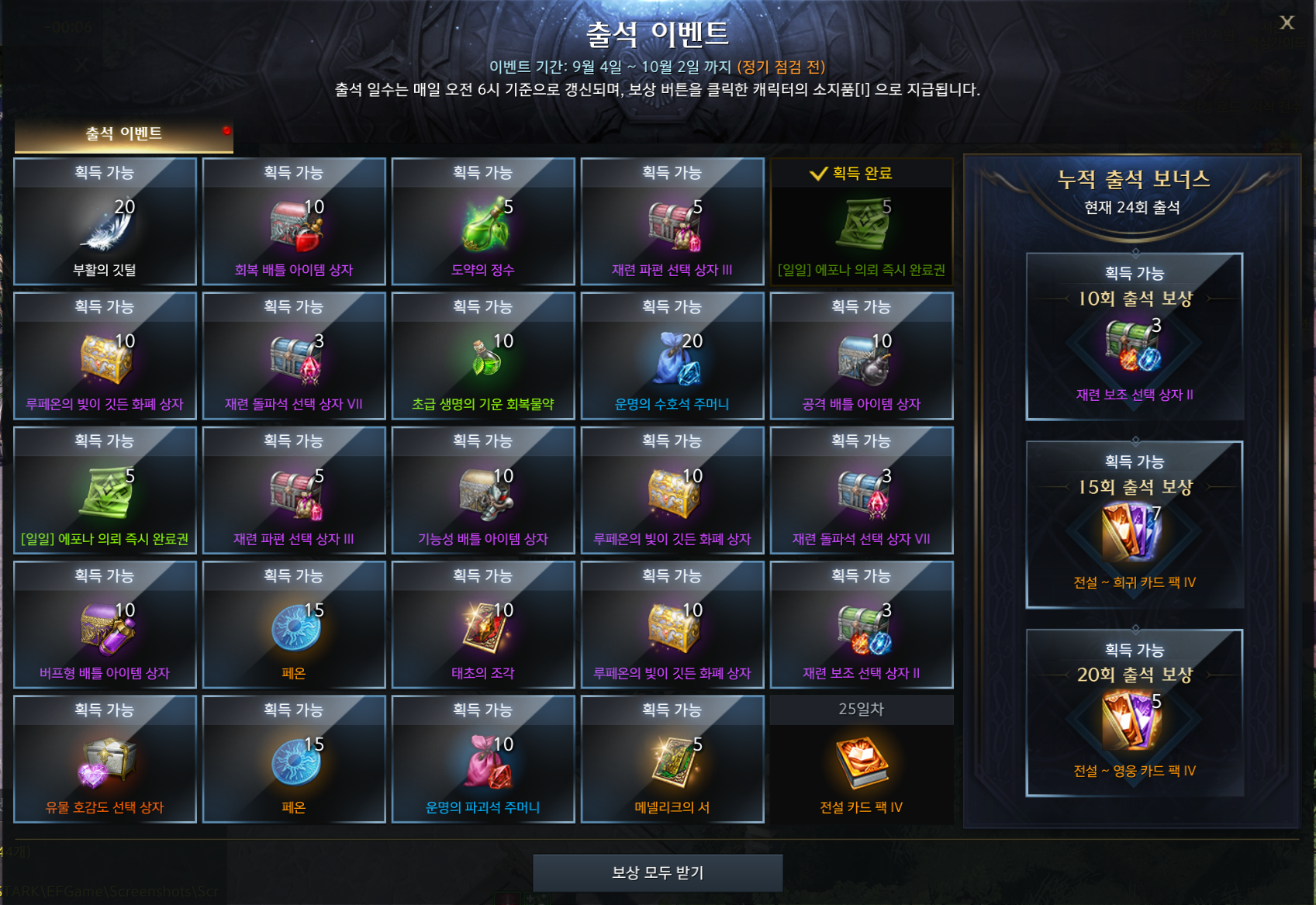Close the attendance event window

click(x=1287, y=23)
